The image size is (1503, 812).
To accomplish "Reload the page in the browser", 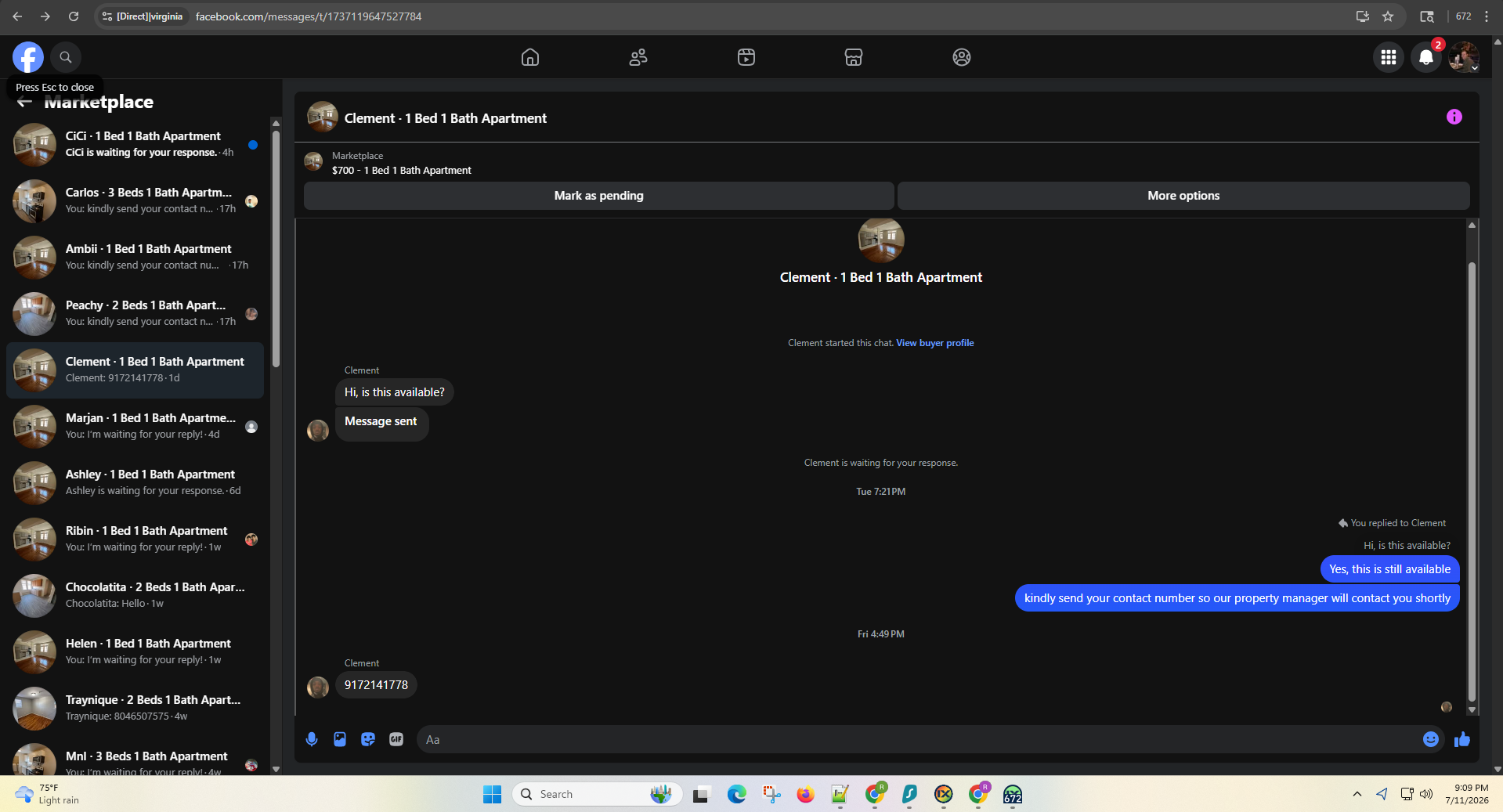I will pyautogui.click(x=74, y=16).
